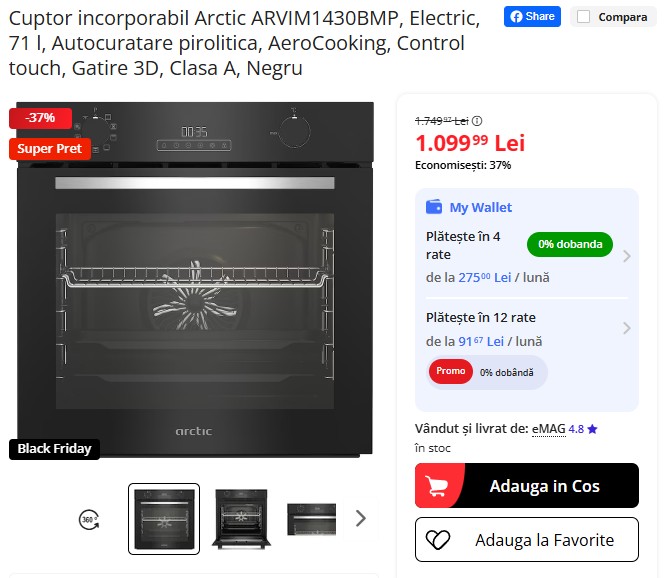Select the open-door oven thumbnail

(x=241, y=519)
